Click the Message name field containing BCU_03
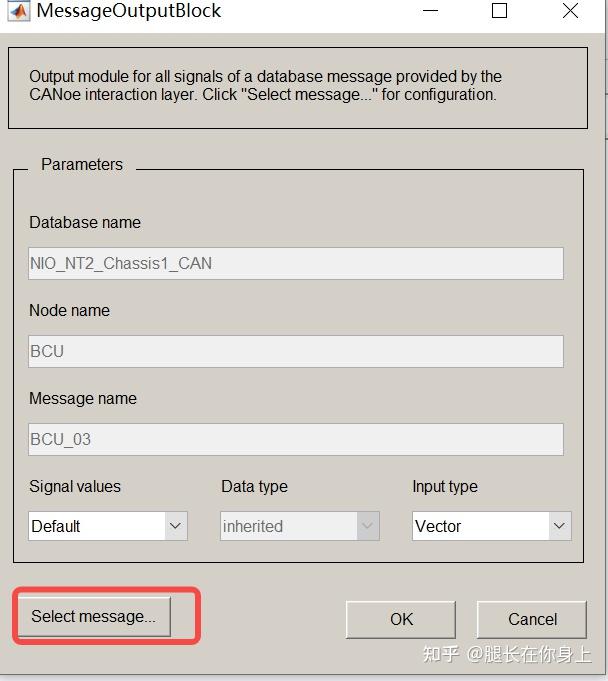 [296, 440]
